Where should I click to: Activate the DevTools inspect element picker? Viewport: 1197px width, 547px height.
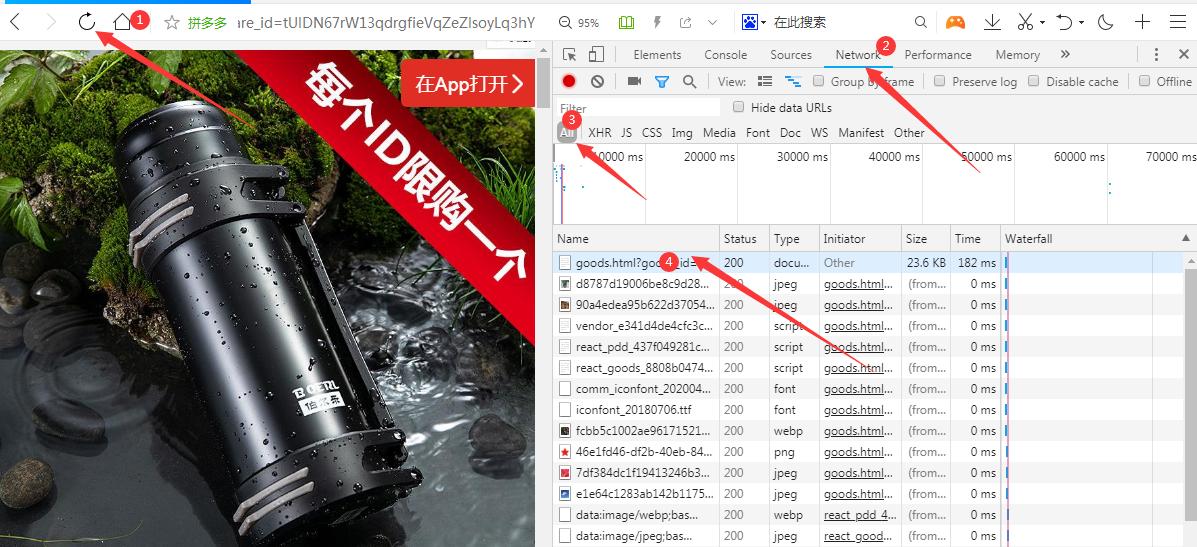[569, 54]
